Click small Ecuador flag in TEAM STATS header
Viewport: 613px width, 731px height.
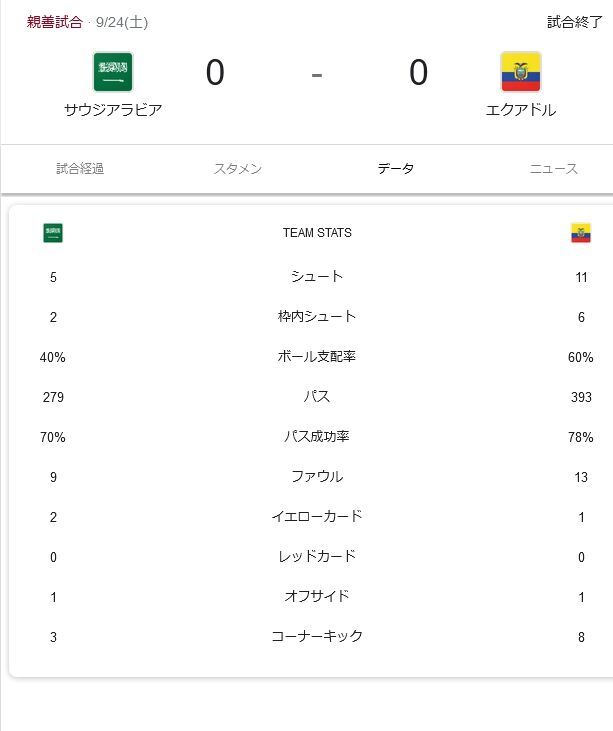tap(581, 233)
